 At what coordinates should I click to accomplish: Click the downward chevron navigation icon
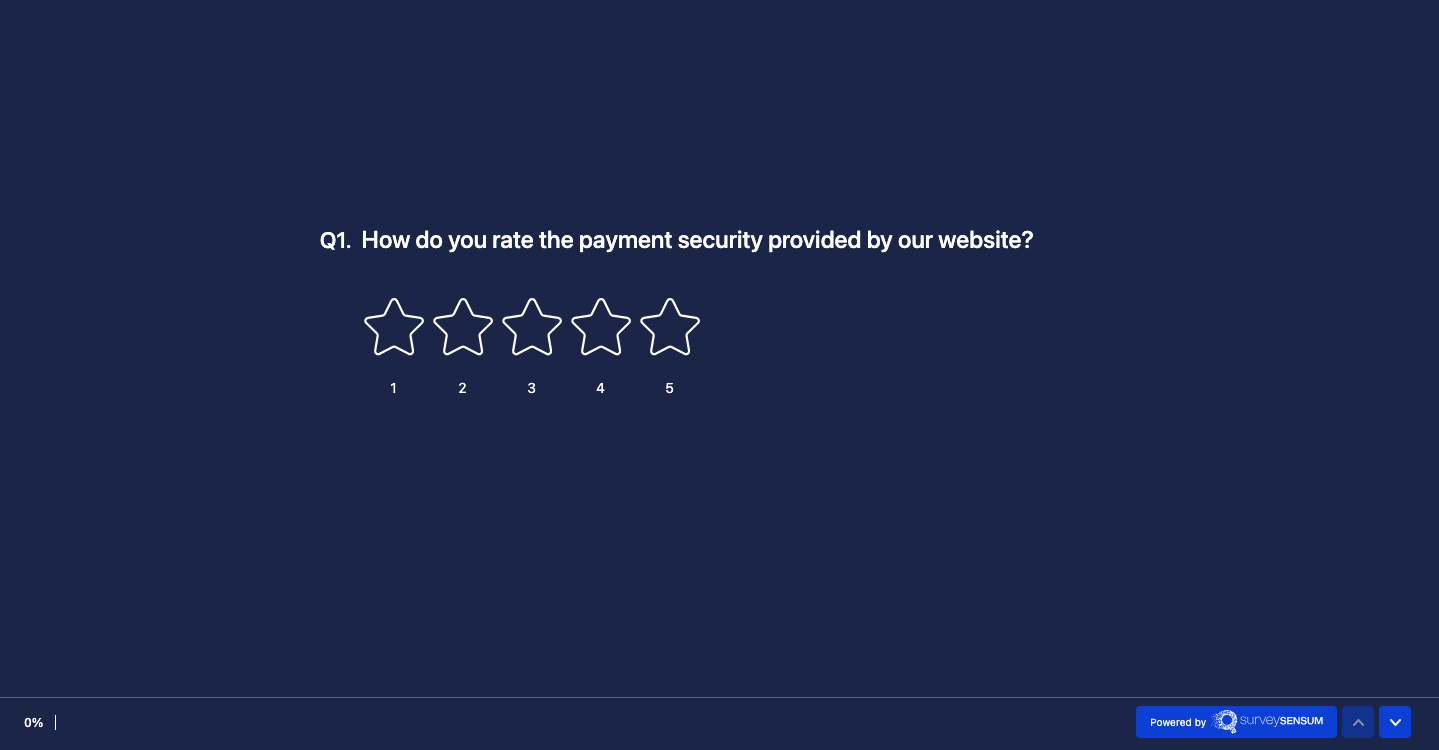(x=1395, y=721)
